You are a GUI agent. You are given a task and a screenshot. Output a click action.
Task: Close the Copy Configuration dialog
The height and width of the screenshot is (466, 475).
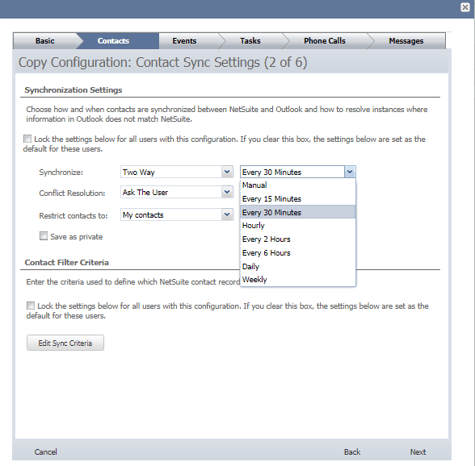[x=465, y=7]
